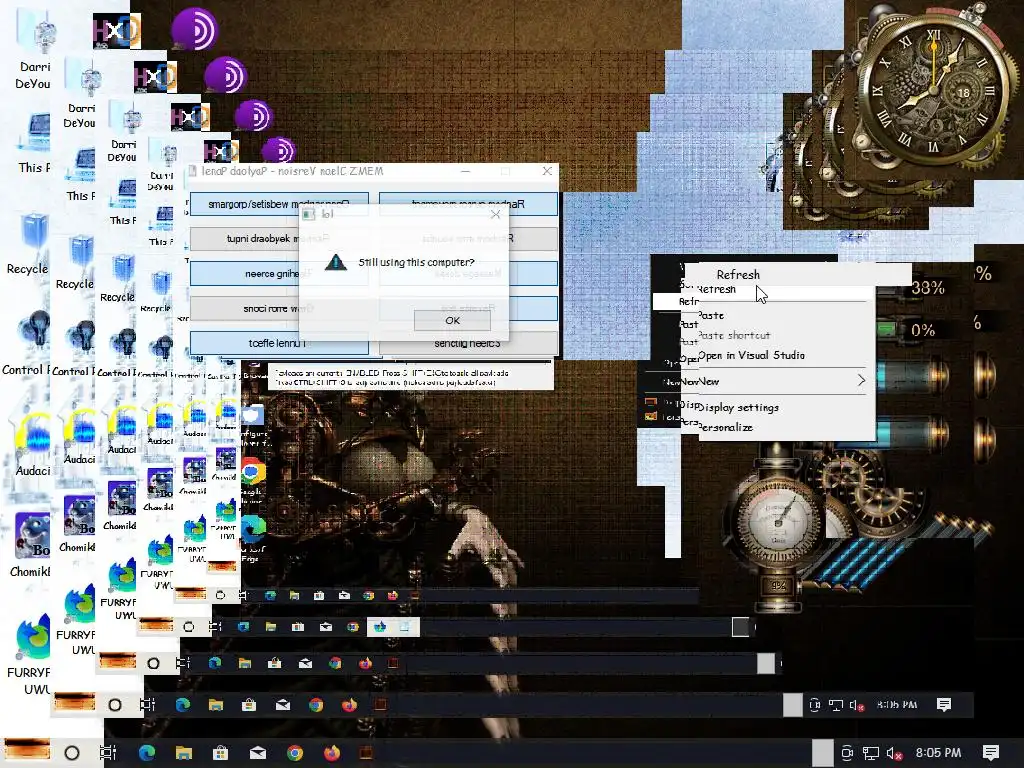Open Display settings from context menu
1024x768 pixels.
786,408
